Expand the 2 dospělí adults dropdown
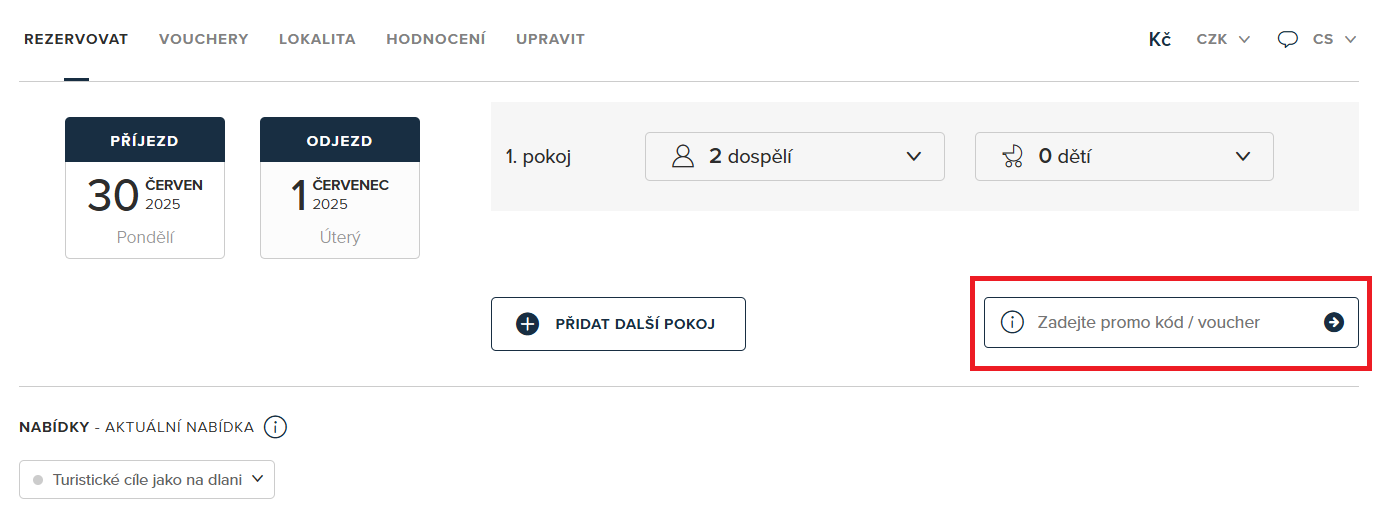 pos(794,156)
